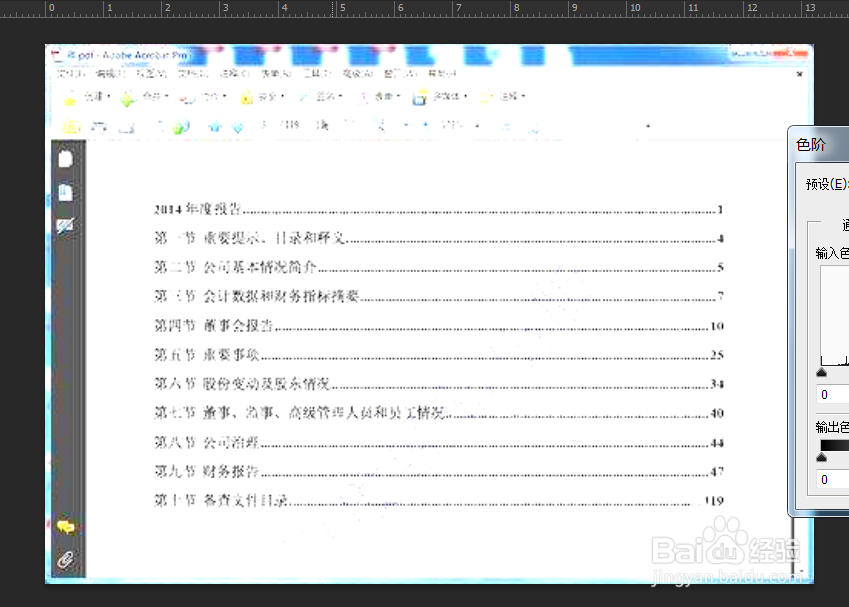The image size is (849, 607).
Task: Open the dropdown arrow beside 安全
Action: point(283,96)
